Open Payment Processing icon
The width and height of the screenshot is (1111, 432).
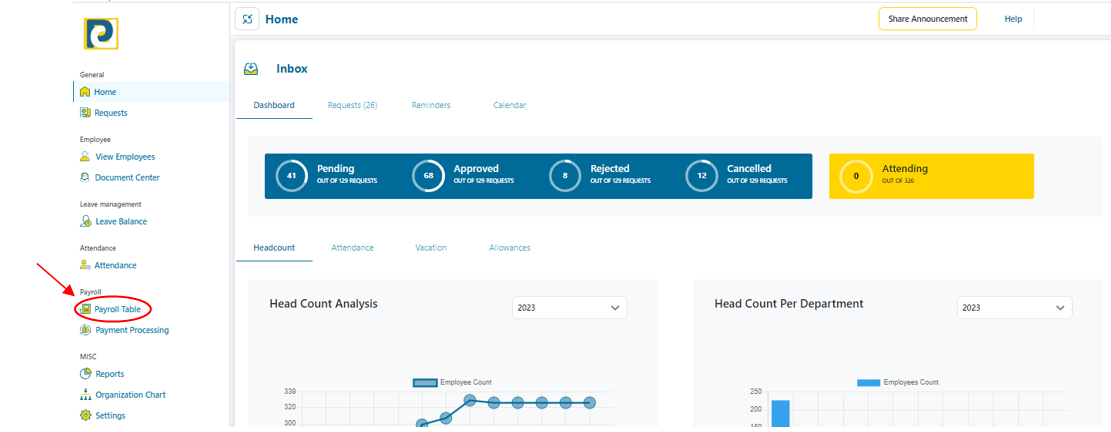pyautogui.click(x=85, y=330)
